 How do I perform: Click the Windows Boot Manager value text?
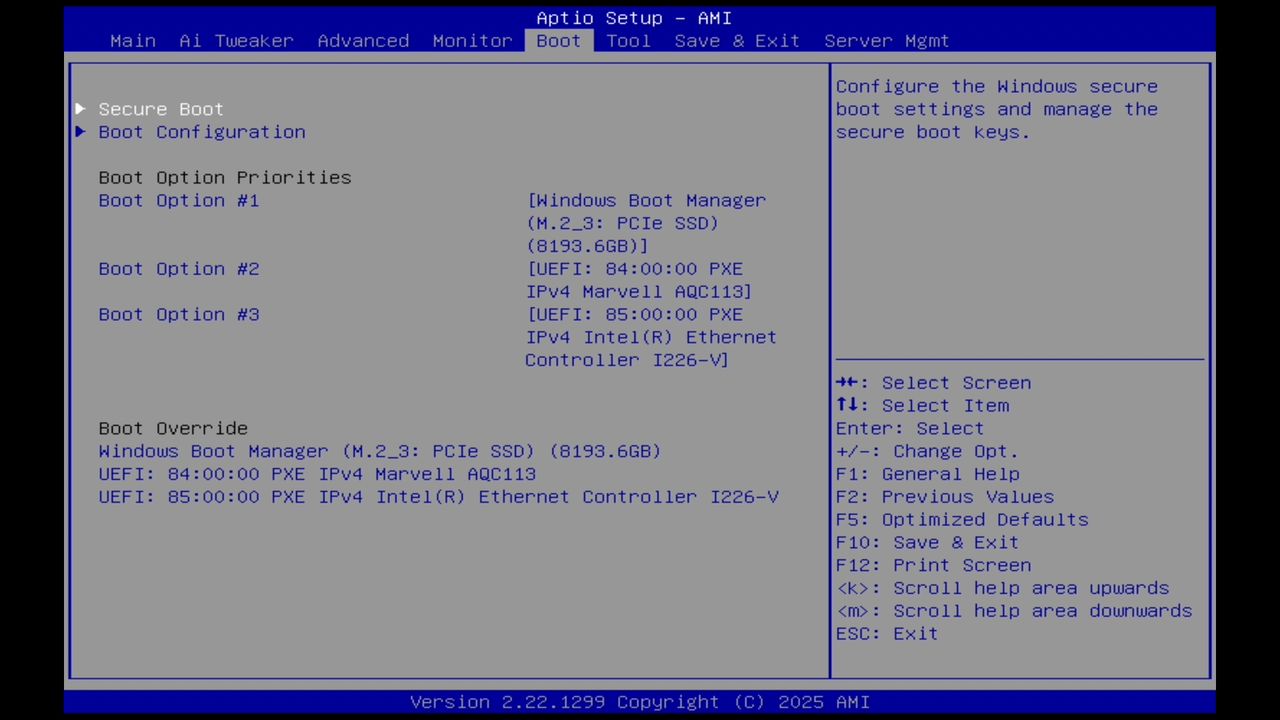click(x=646, y=200)
